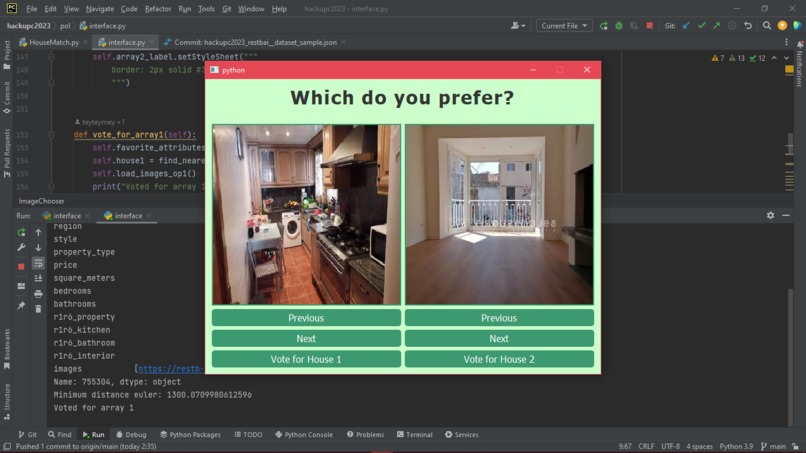Pin the current Run tab
This screenshot has width=806, height=453.
pyautogui.click(x=21, y=305)
